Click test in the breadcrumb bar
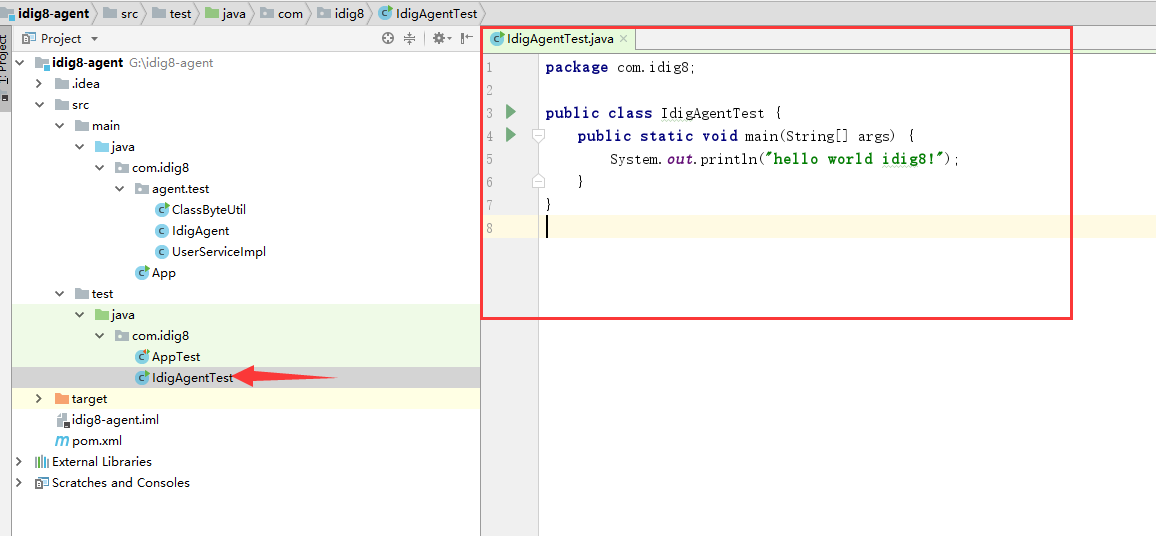 coord(179,13)
